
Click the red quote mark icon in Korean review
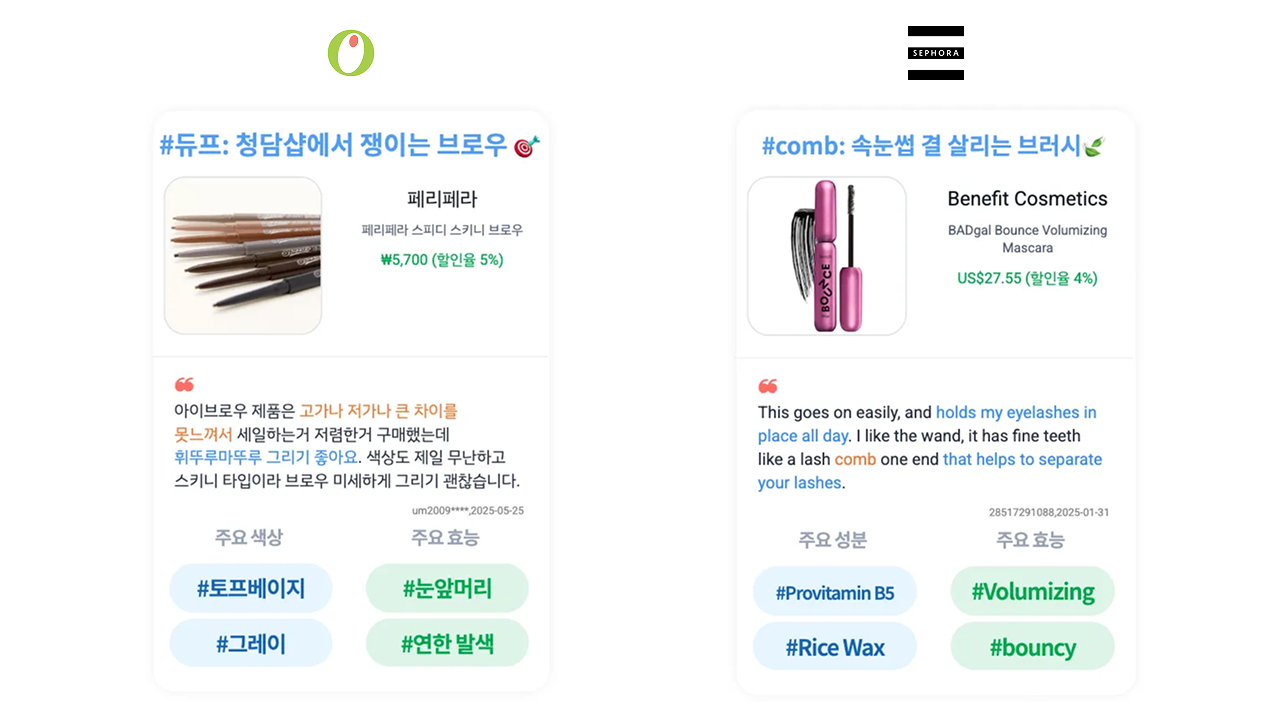point(184,385)
